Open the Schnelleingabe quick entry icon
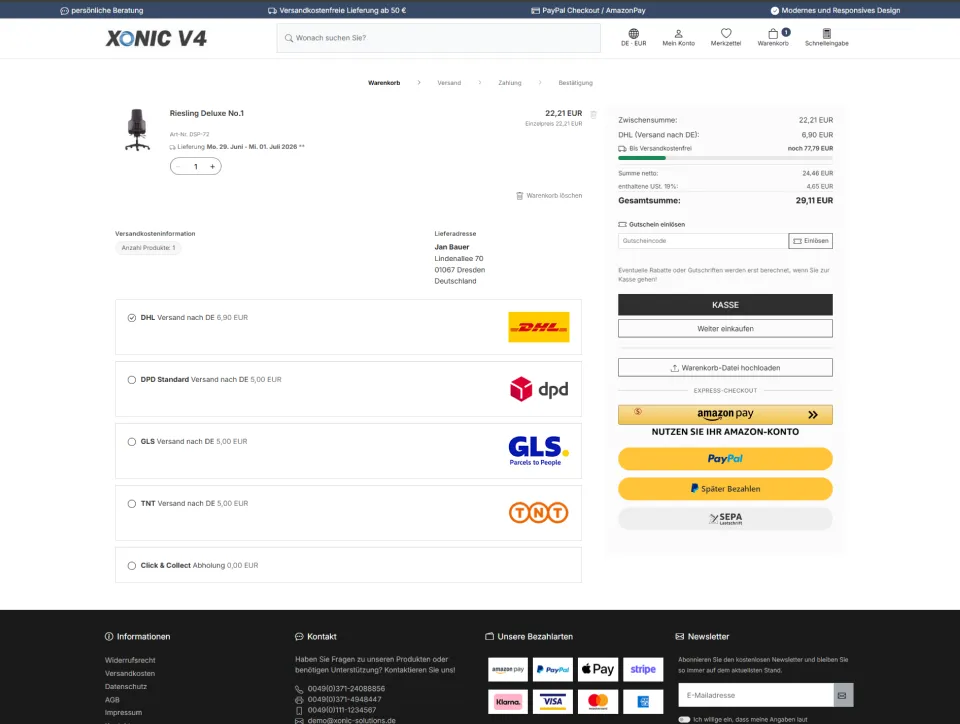This screenshot has height=724, width=960. (827, 37)
